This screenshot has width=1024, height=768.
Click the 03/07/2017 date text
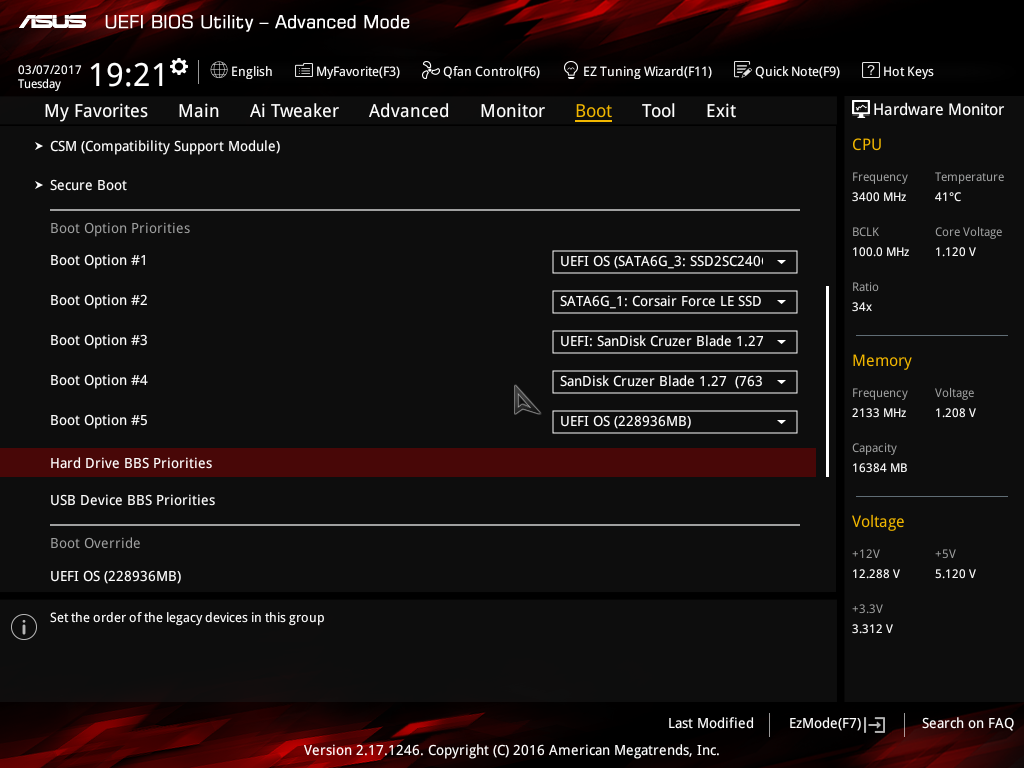click(x=50, y=70)
